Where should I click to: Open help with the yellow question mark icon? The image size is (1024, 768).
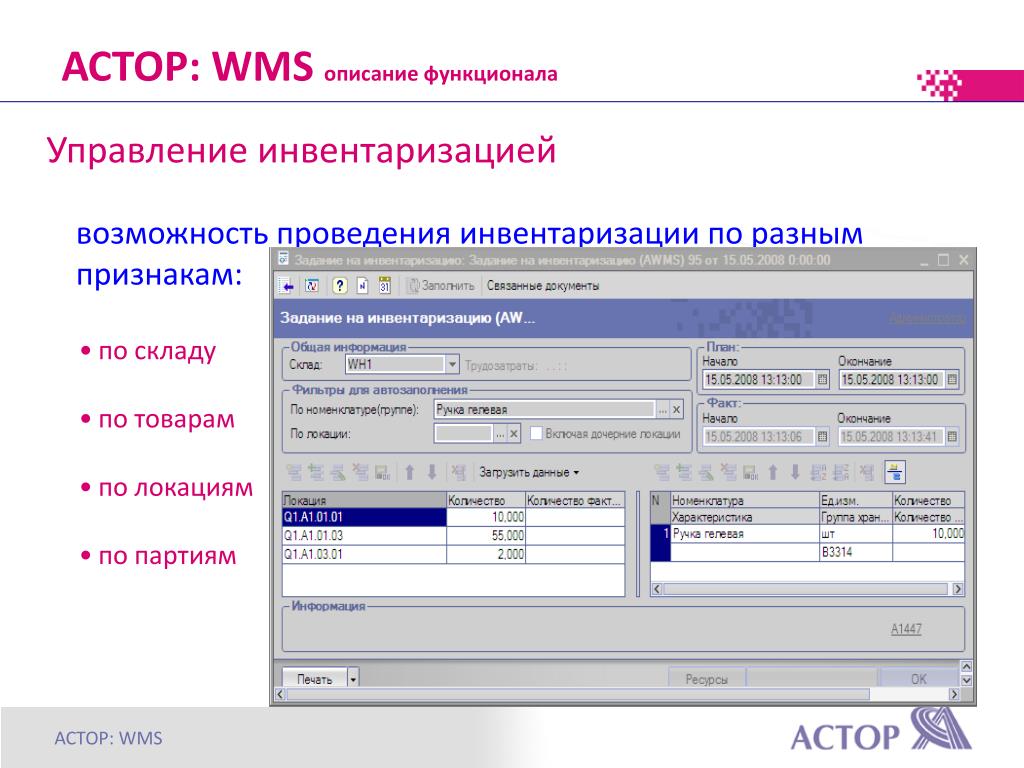339,286
